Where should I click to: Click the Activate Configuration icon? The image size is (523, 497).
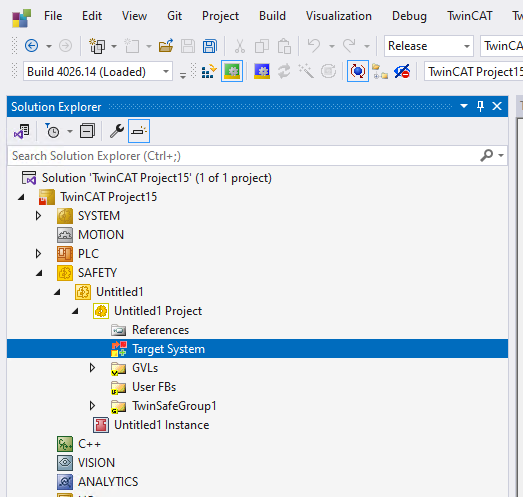[209, 71]
